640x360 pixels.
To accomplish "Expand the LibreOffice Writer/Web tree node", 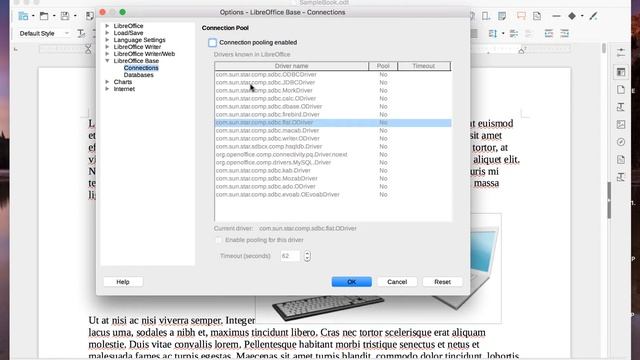I will pyautogui.click(x=107, y=53).
